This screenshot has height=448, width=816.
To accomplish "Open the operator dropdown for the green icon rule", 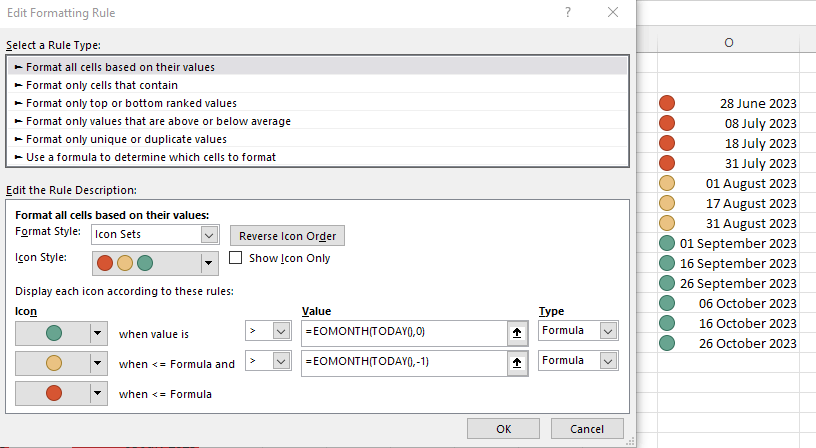I will coord(281,331).
